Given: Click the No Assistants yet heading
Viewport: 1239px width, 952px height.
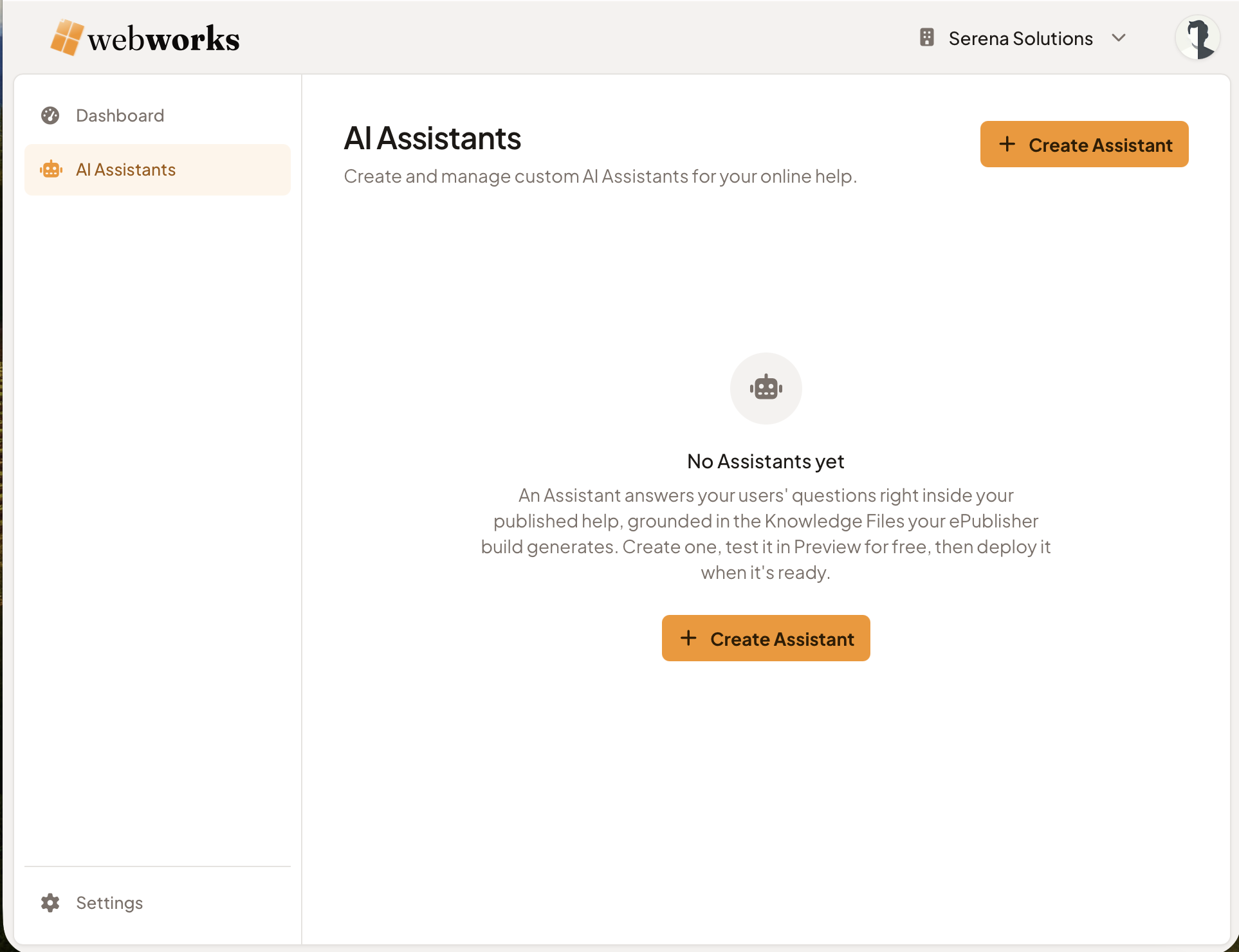Looking at the screenshot, I should coord(766,461).
